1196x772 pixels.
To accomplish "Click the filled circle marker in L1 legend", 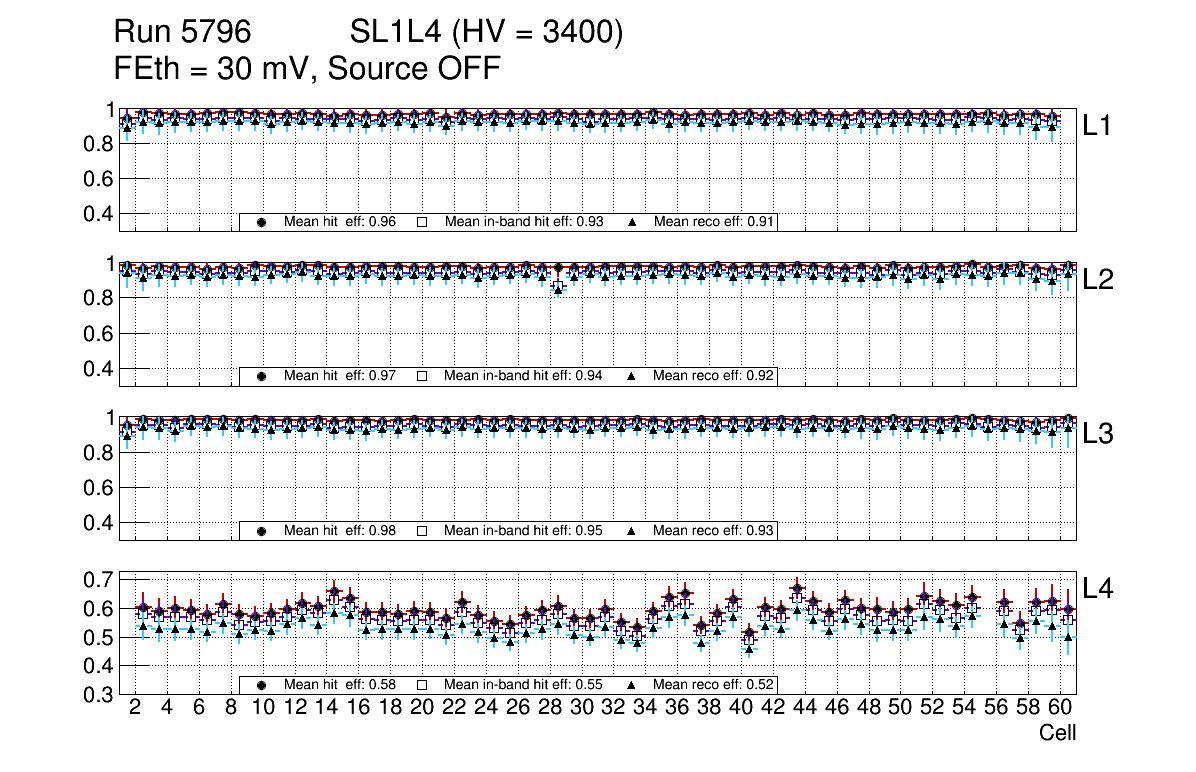I will click(x=262, y=222).
